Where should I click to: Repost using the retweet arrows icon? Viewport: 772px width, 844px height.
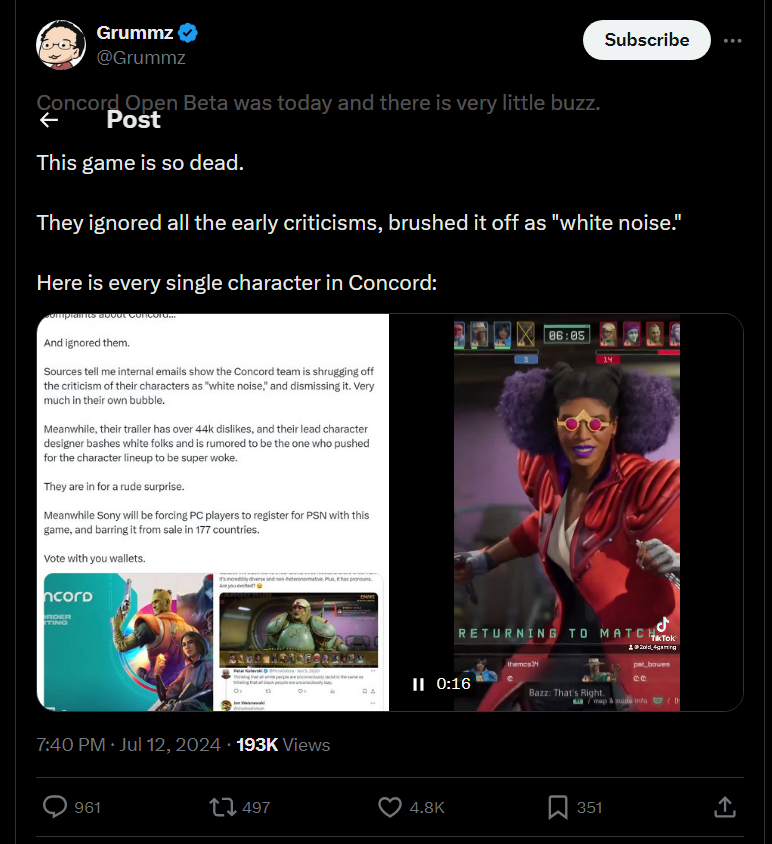point(222,807)
